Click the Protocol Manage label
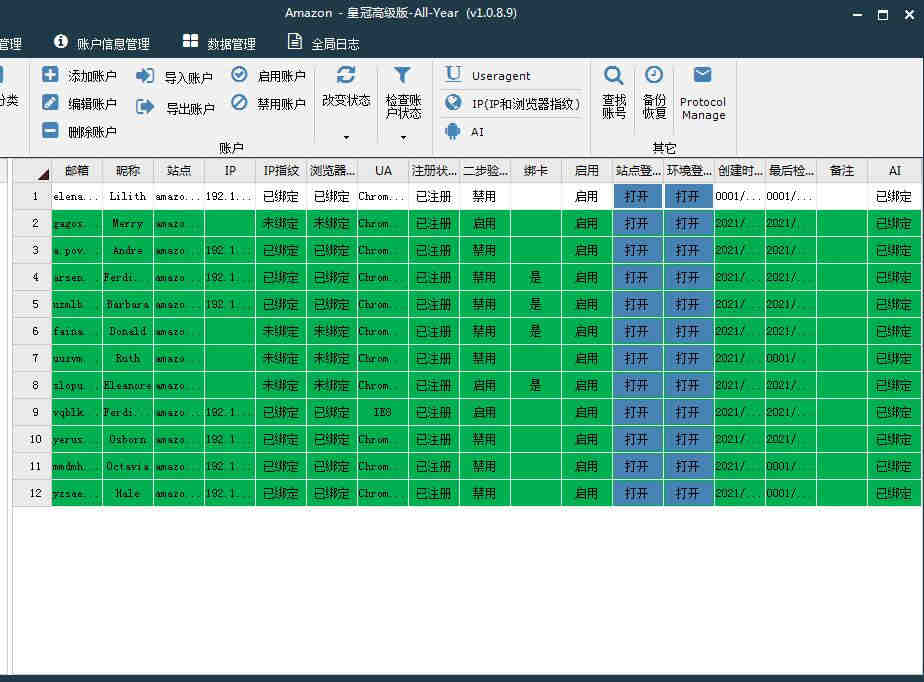The width and height of the screenshot is (924, 682). coord(703,108)
